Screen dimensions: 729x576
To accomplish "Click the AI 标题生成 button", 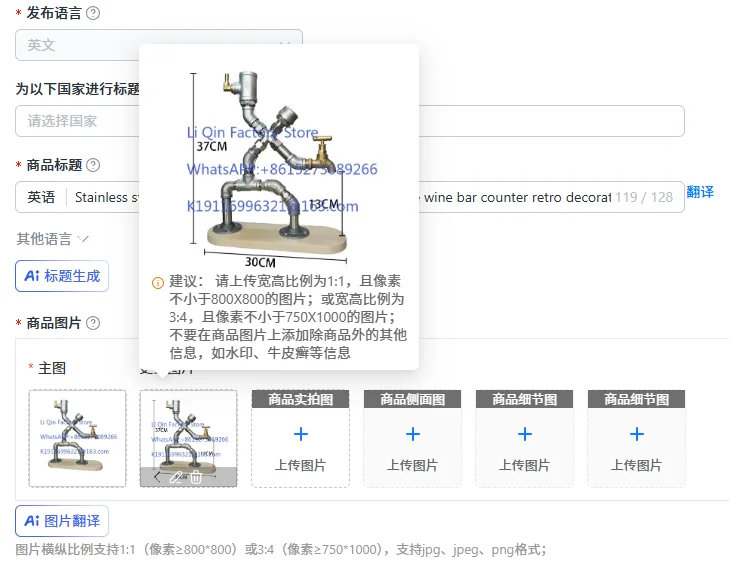I will (x=62, y=276).
